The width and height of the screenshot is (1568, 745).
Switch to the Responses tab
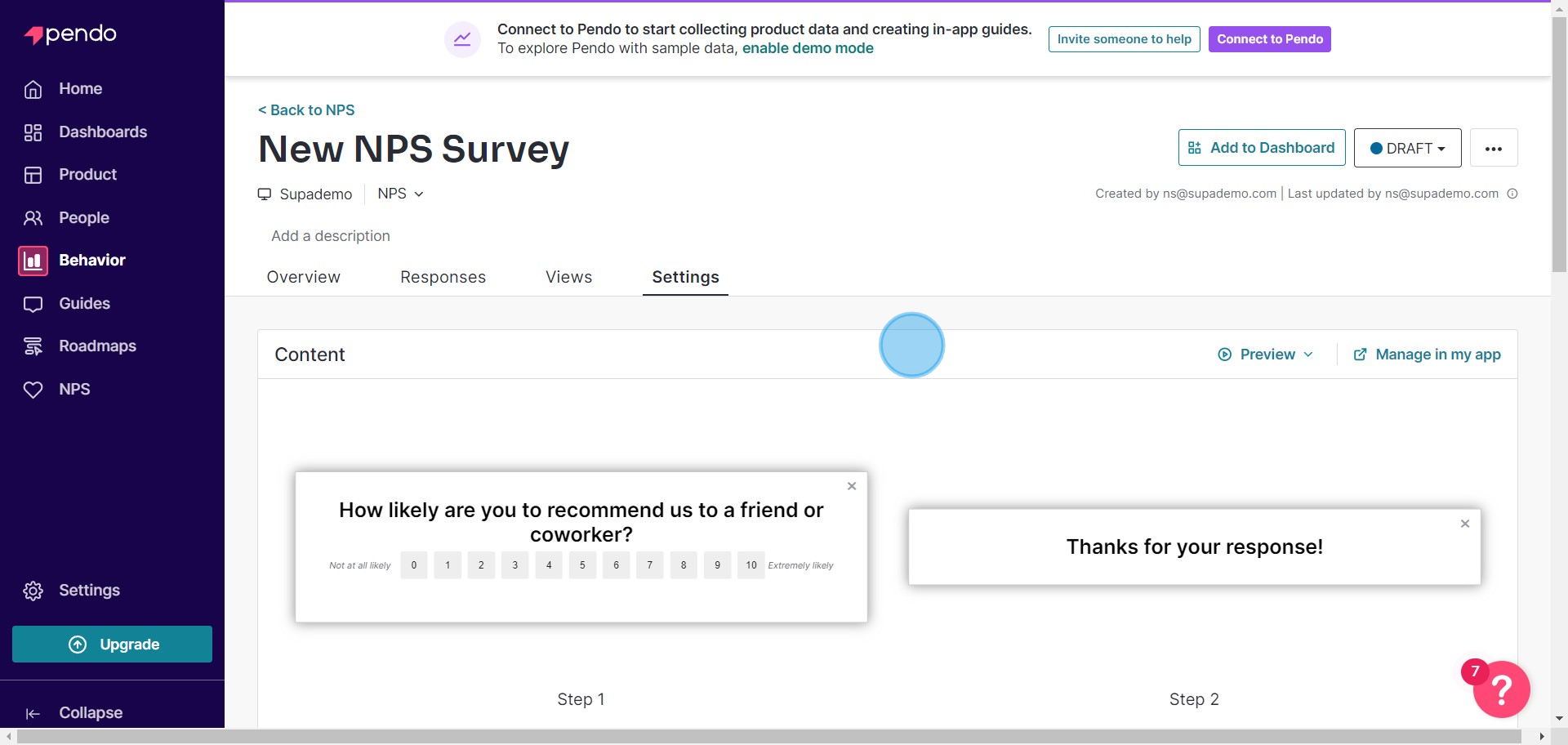pyautogui.click(x=443, y=277)
